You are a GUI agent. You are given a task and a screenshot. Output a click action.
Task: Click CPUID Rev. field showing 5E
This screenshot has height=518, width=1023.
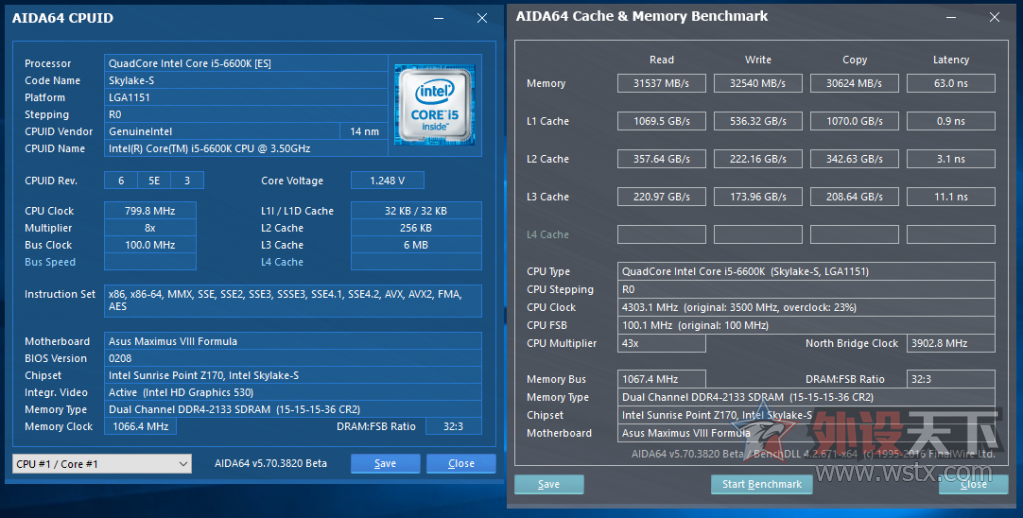pos(154,181)
